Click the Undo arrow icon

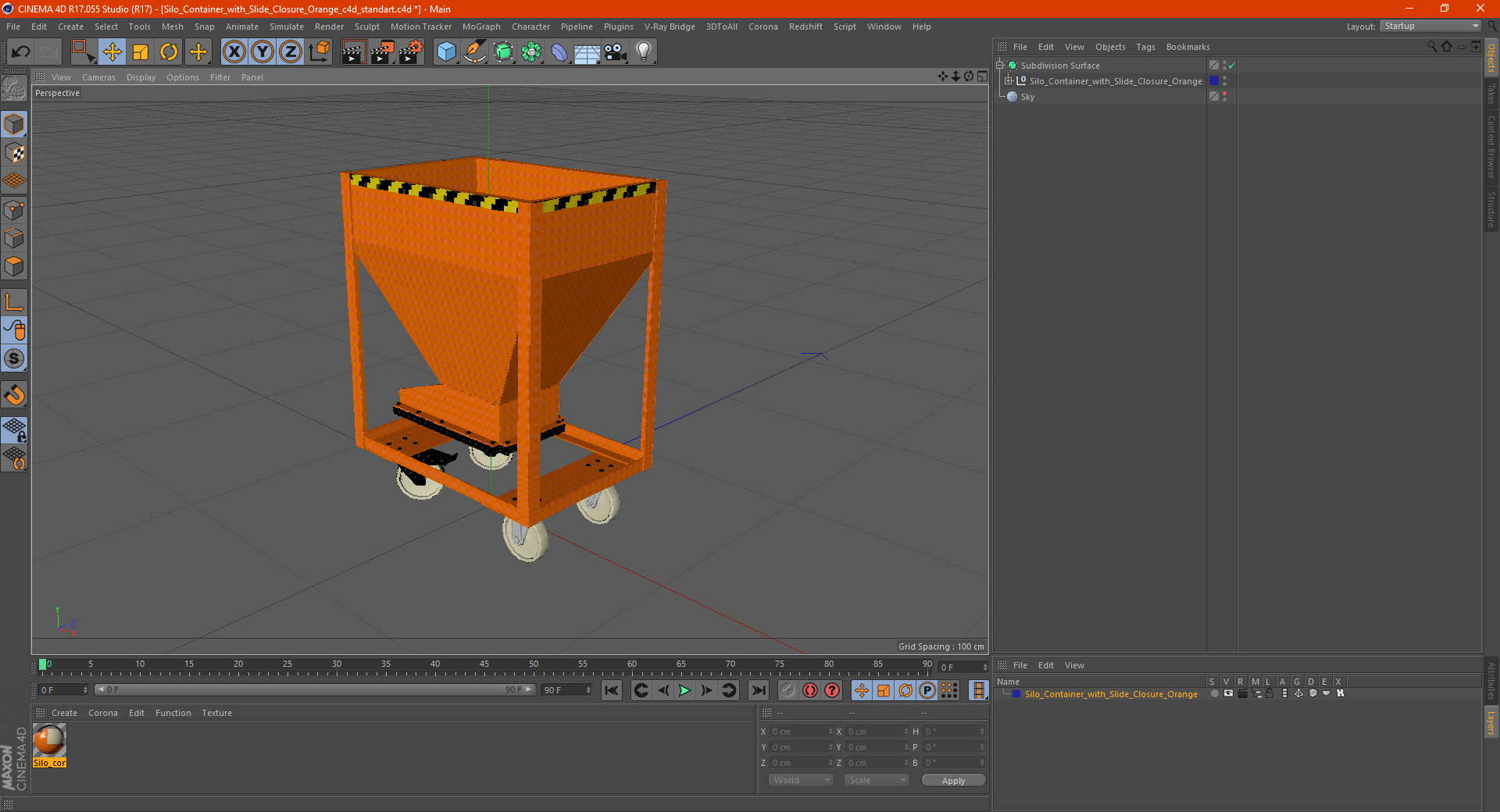tap(21, 52)
